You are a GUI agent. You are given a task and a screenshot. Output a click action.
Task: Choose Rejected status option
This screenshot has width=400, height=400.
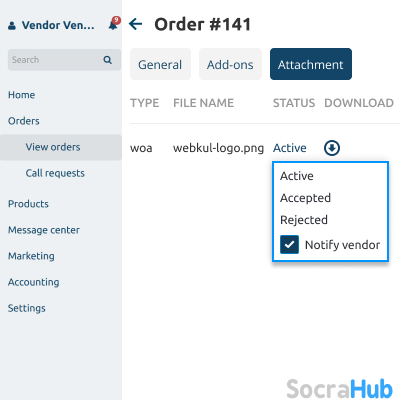pos(304,220)
